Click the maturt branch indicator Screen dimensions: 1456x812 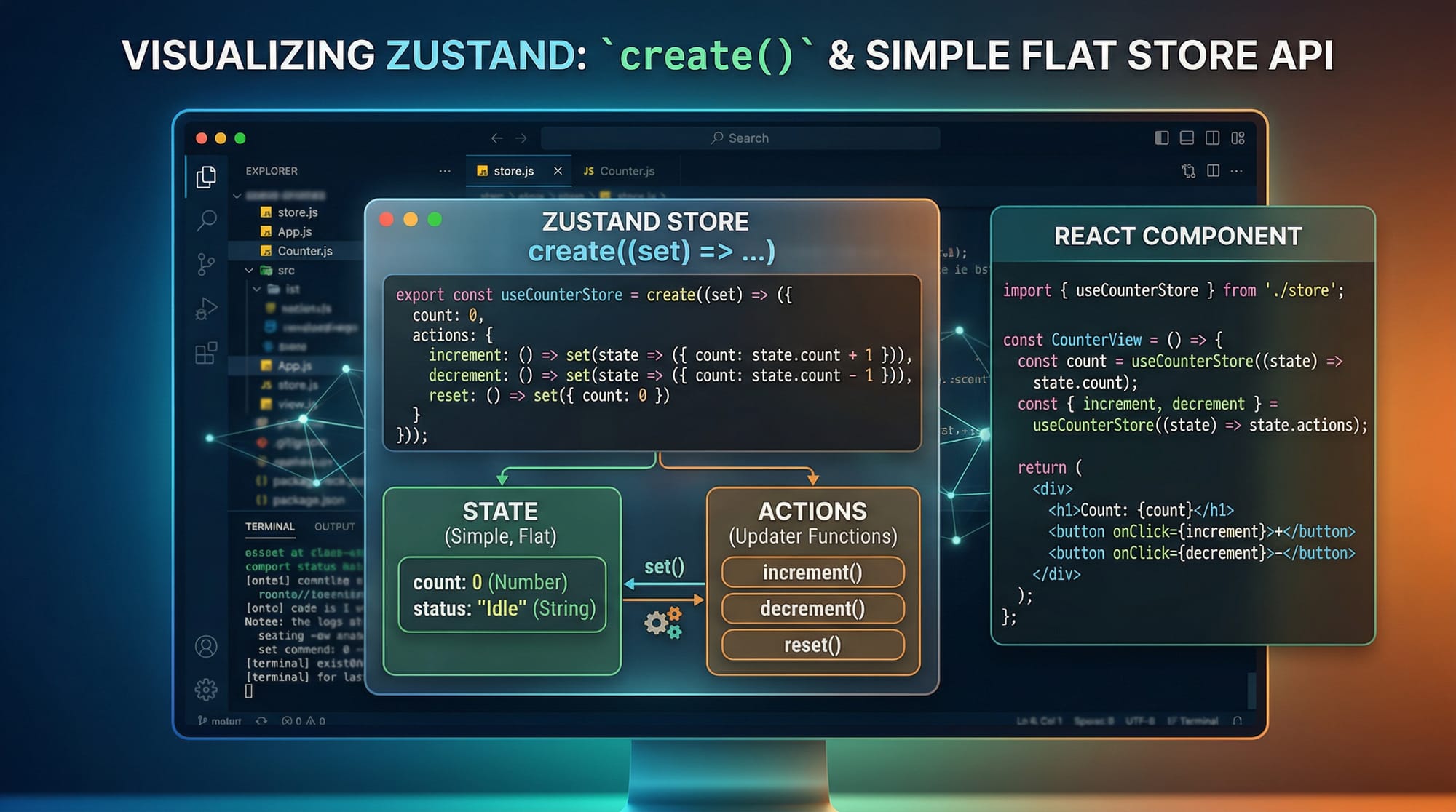click(218, 720)
